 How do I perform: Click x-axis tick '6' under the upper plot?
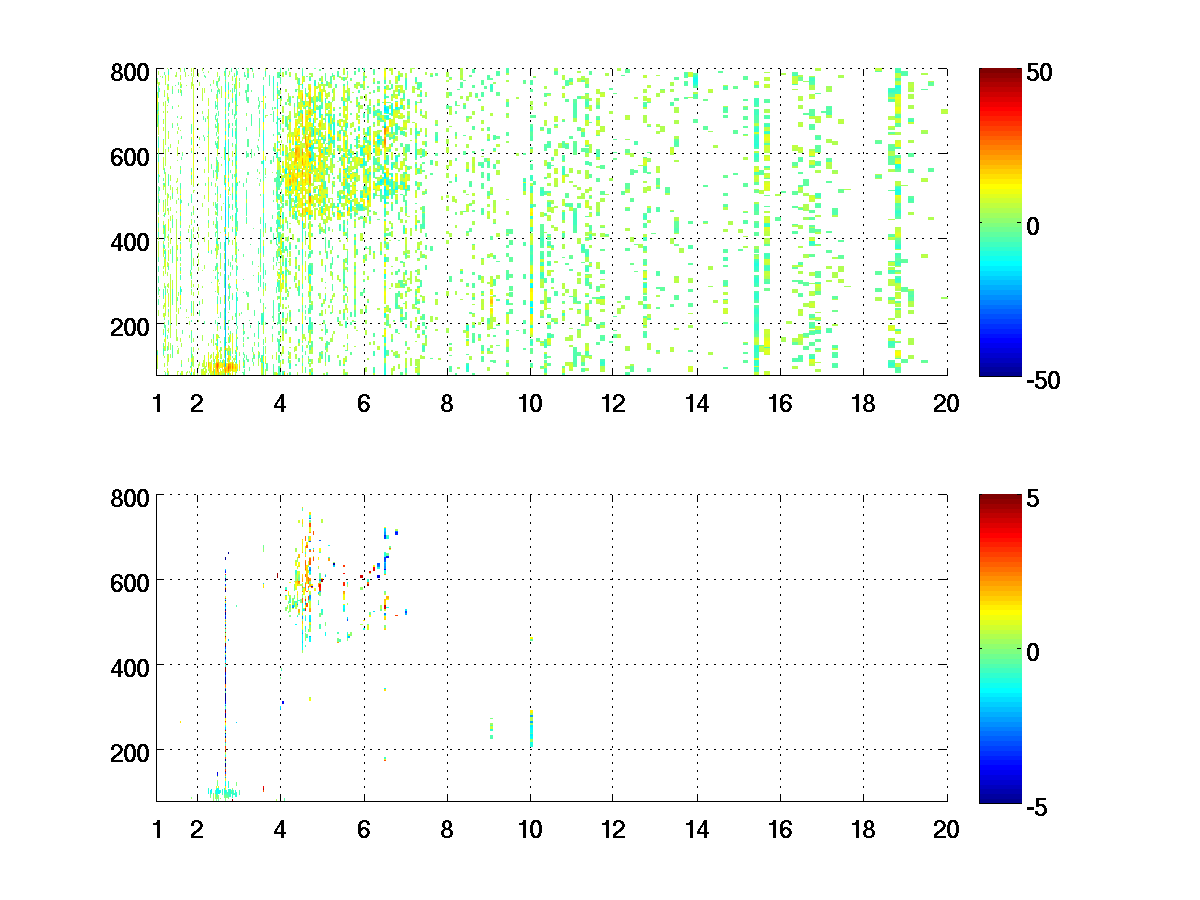point(364,403)
